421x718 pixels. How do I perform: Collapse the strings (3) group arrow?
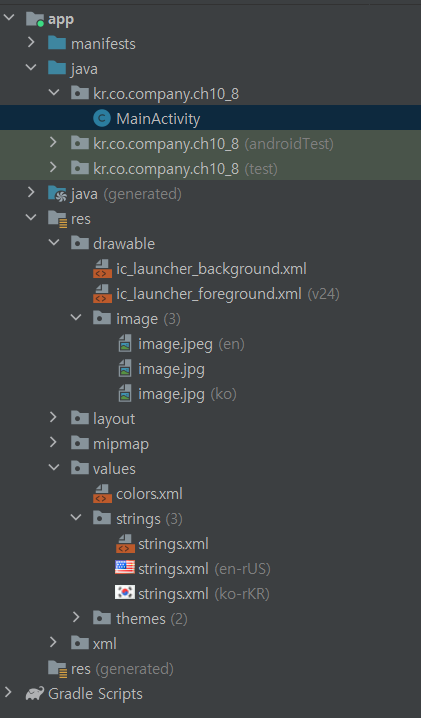pos(76,518)
